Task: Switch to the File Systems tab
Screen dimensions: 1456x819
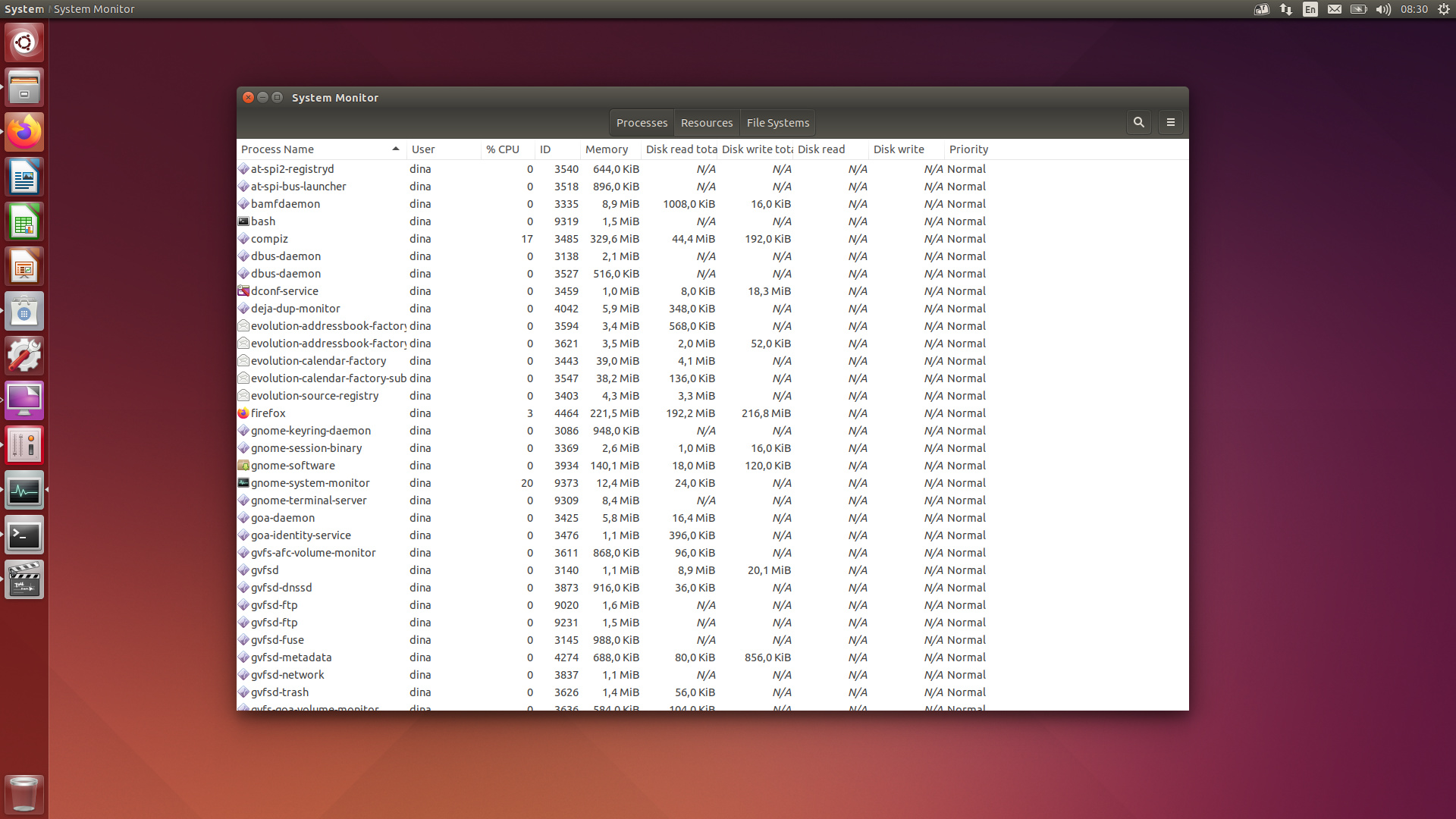Action: coord(777,123)
